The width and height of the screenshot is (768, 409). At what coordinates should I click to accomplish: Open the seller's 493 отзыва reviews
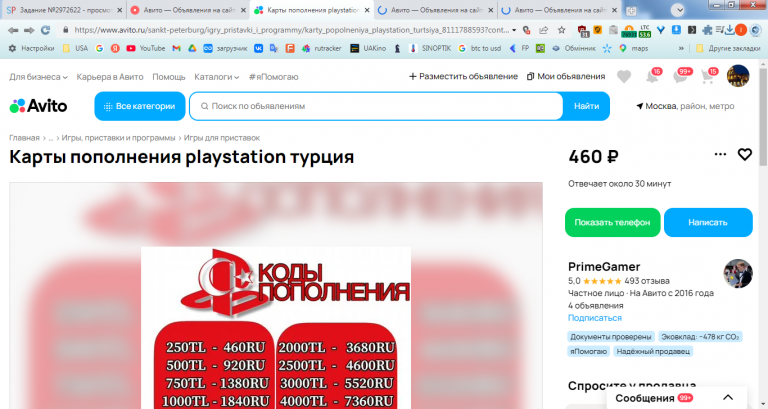pos(647,281)
